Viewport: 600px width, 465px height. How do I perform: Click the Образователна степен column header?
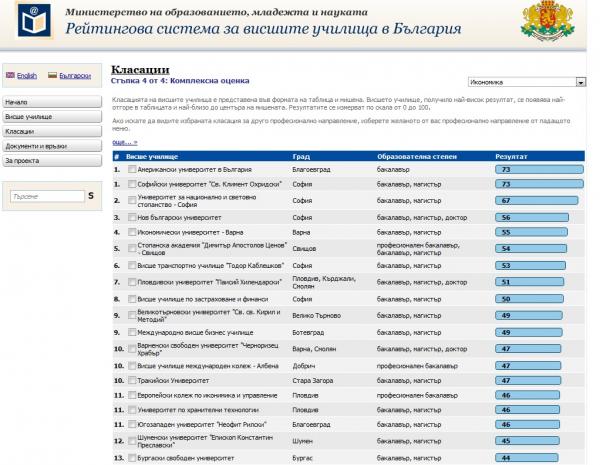coord(417,157)
